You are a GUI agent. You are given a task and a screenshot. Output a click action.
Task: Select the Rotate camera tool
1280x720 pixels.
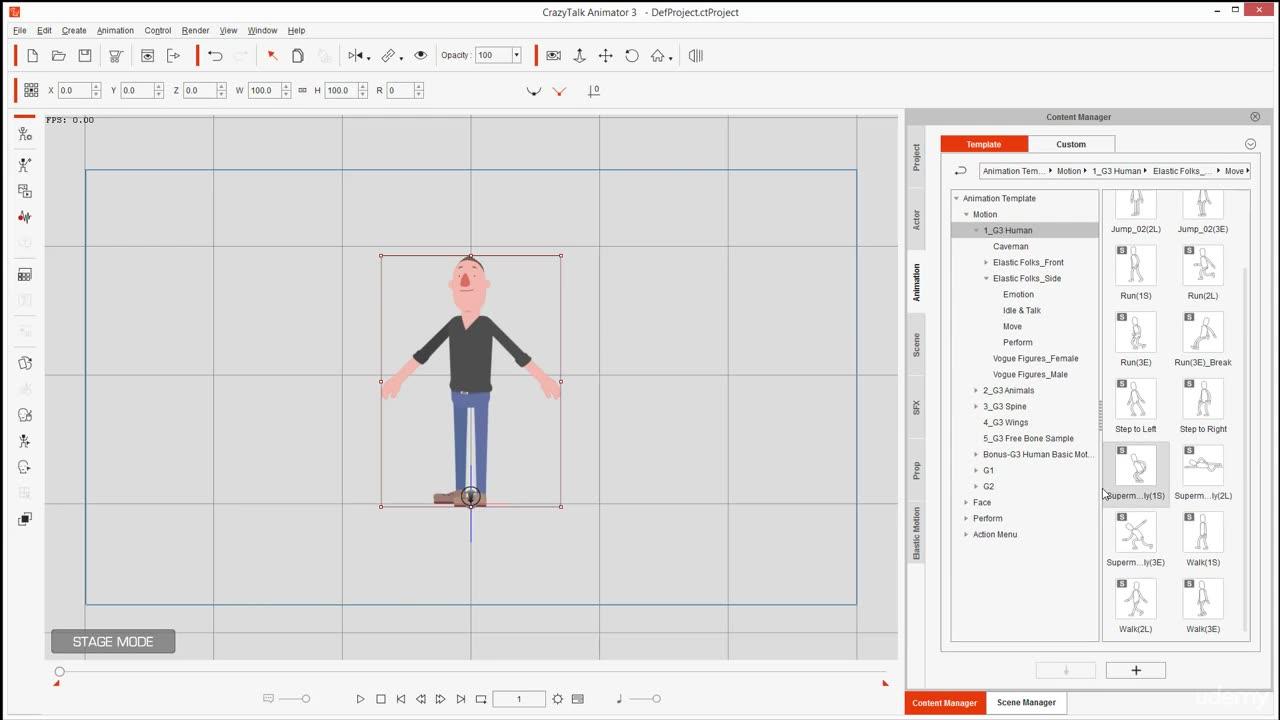tap(632, 56)
